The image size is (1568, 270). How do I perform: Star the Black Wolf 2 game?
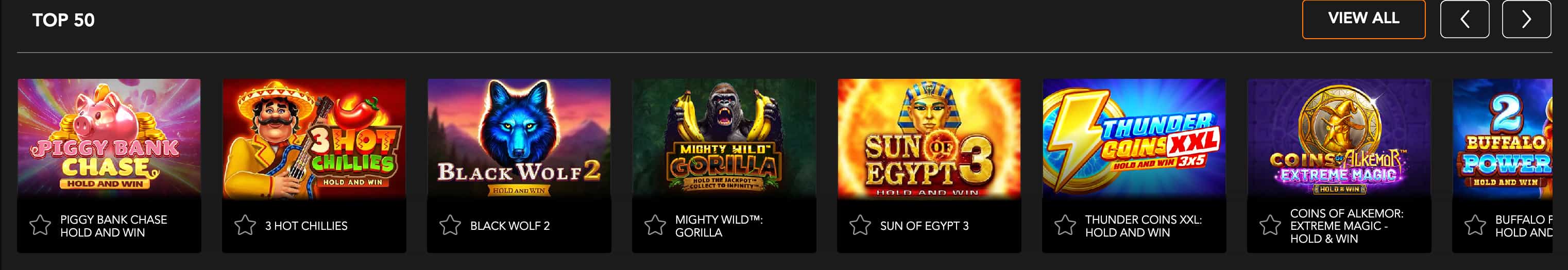tap(450, 226)
